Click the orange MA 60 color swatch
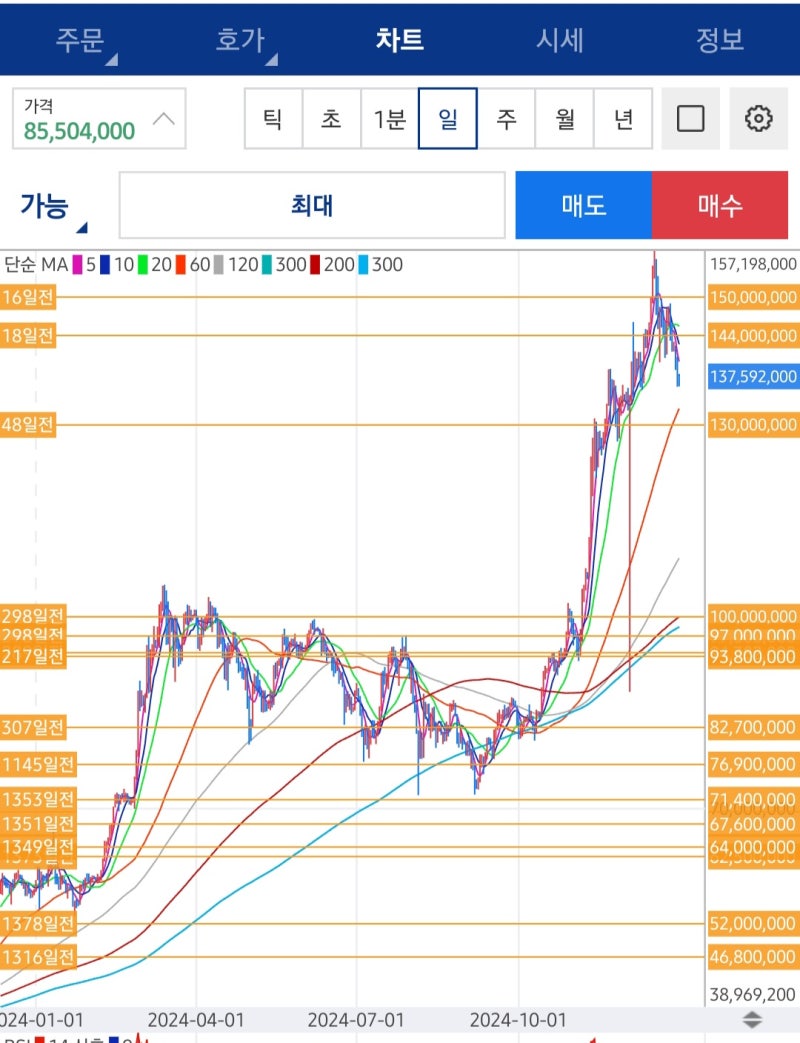This screenshot has width=800, height=1043. (x=181, y=265)
